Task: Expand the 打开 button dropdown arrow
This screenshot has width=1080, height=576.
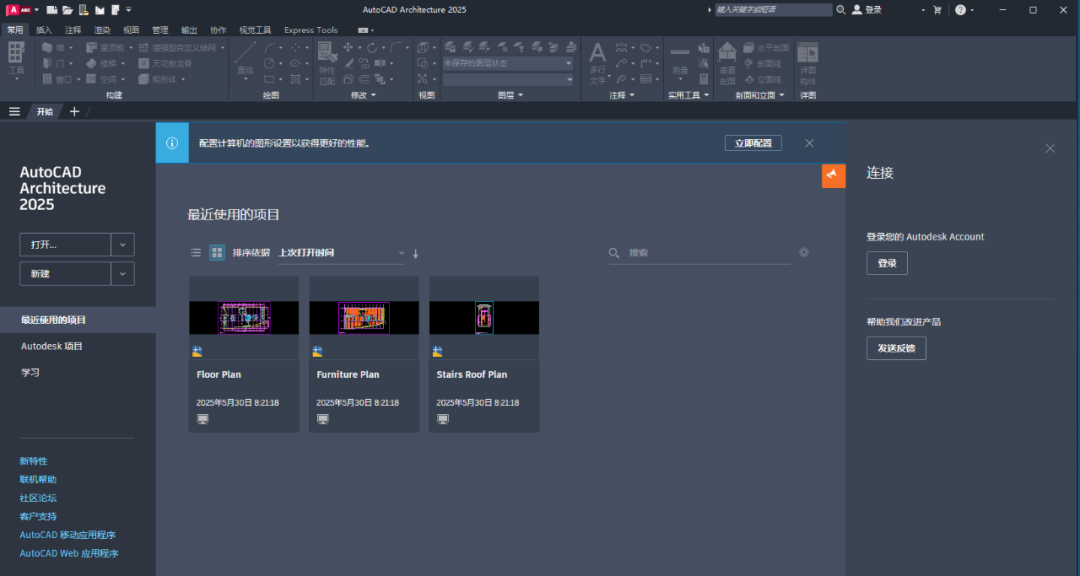Action: (122, 245)
